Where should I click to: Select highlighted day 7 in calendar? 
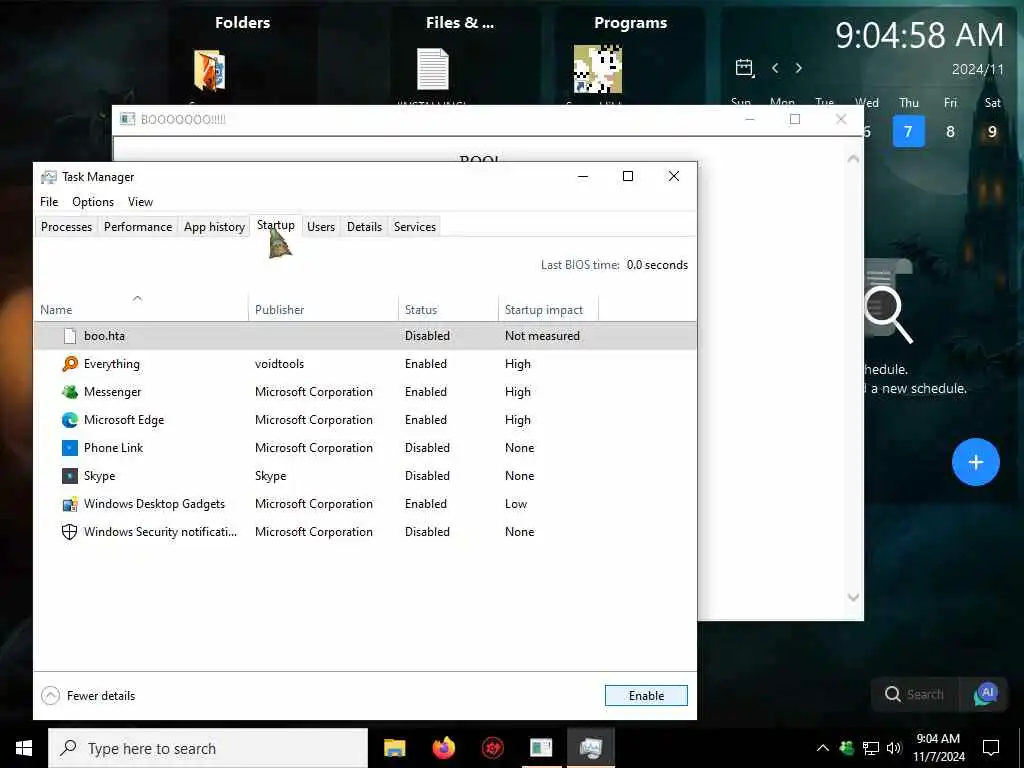click(908, 131)
